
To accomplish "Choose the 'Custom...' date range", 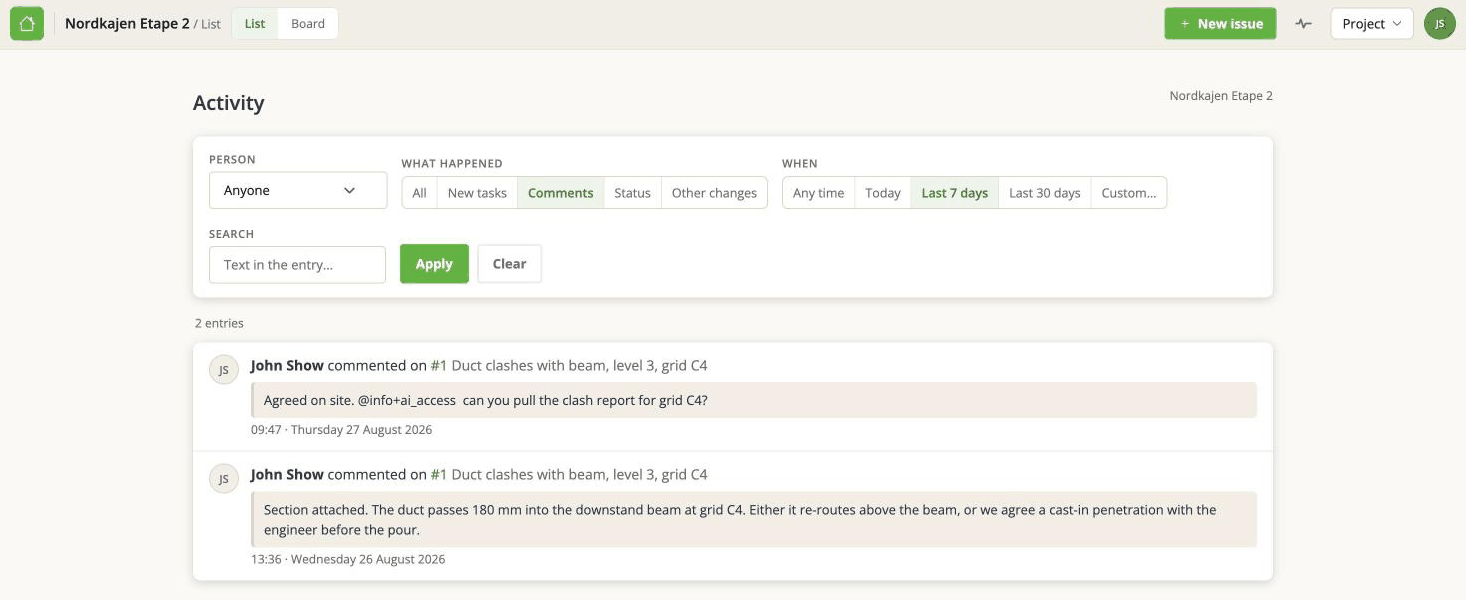I will tap(1128, 193).
